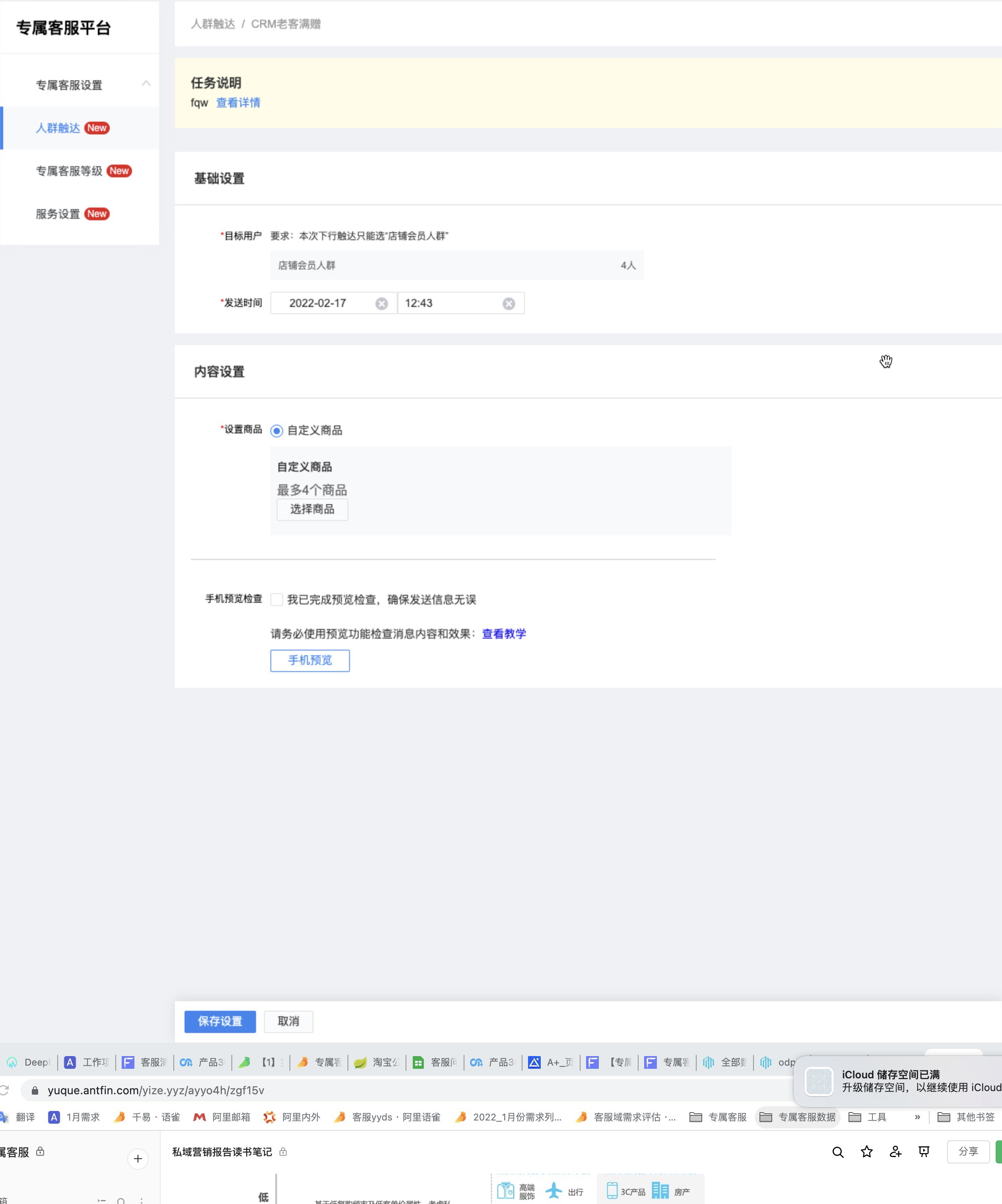Expand the hidden bookmarks overflow chevron
Image resolution: width=1002 pixels, height=1204 pixels.
[917, 1117]
